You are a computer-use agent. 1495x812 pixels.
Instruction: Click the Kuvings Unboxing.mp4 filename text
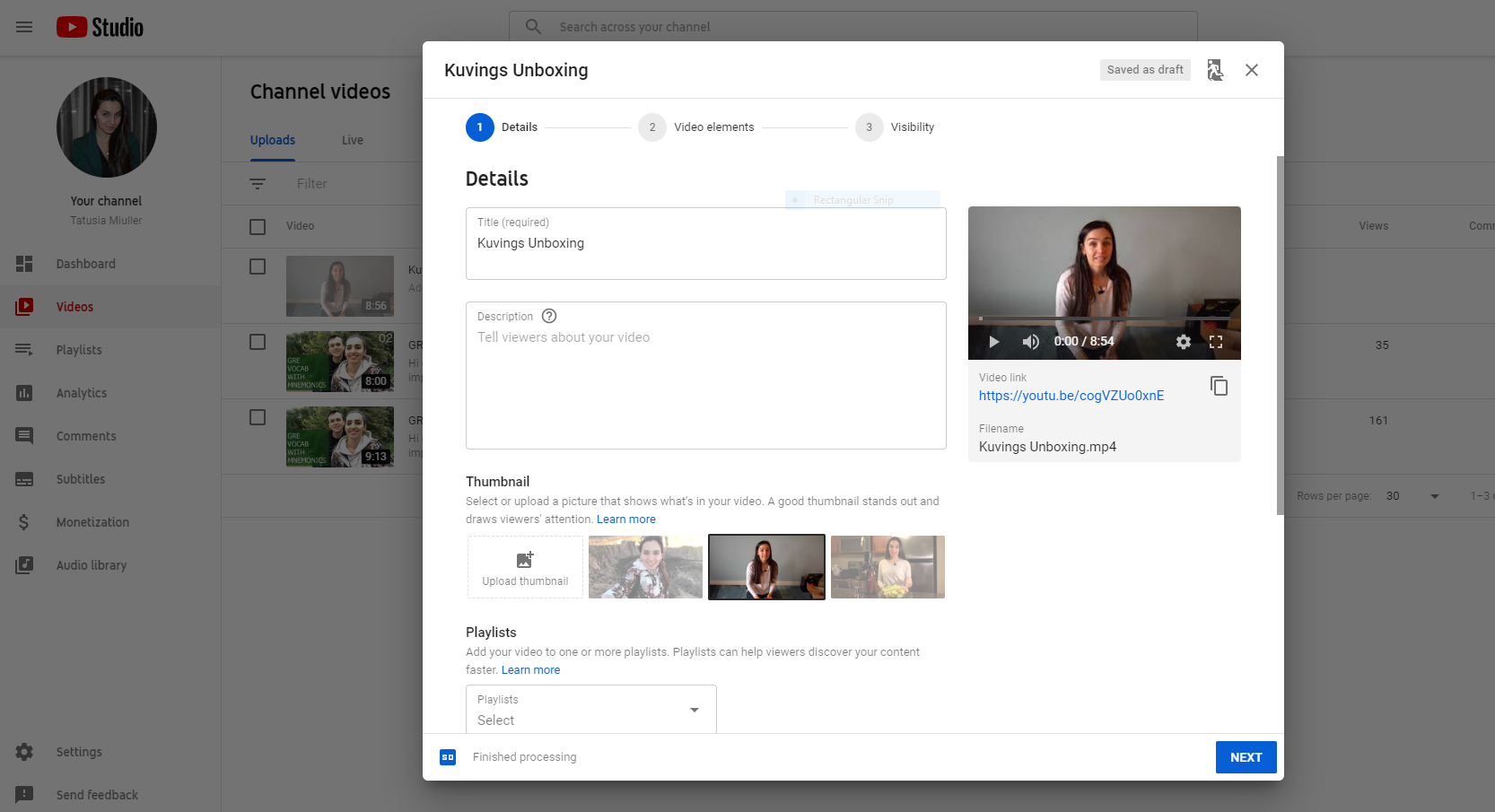tap(1047, 447)
